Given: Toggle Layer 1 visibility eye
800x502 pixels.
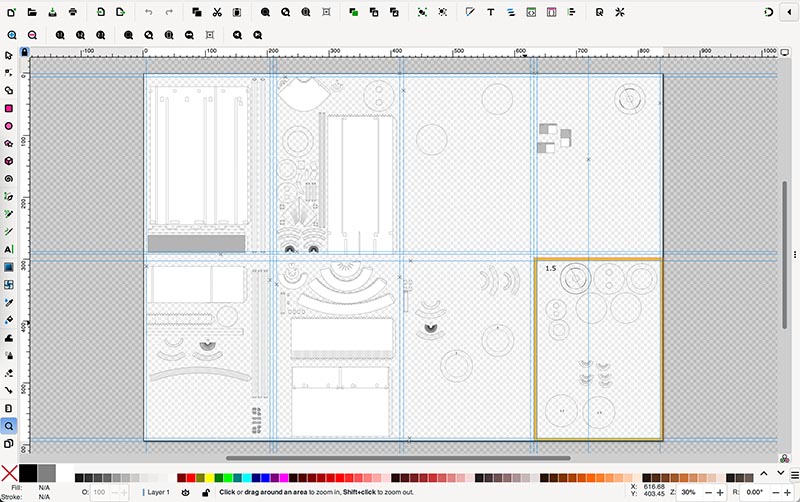Looking at the screenshot, I should tap(185, 492).
